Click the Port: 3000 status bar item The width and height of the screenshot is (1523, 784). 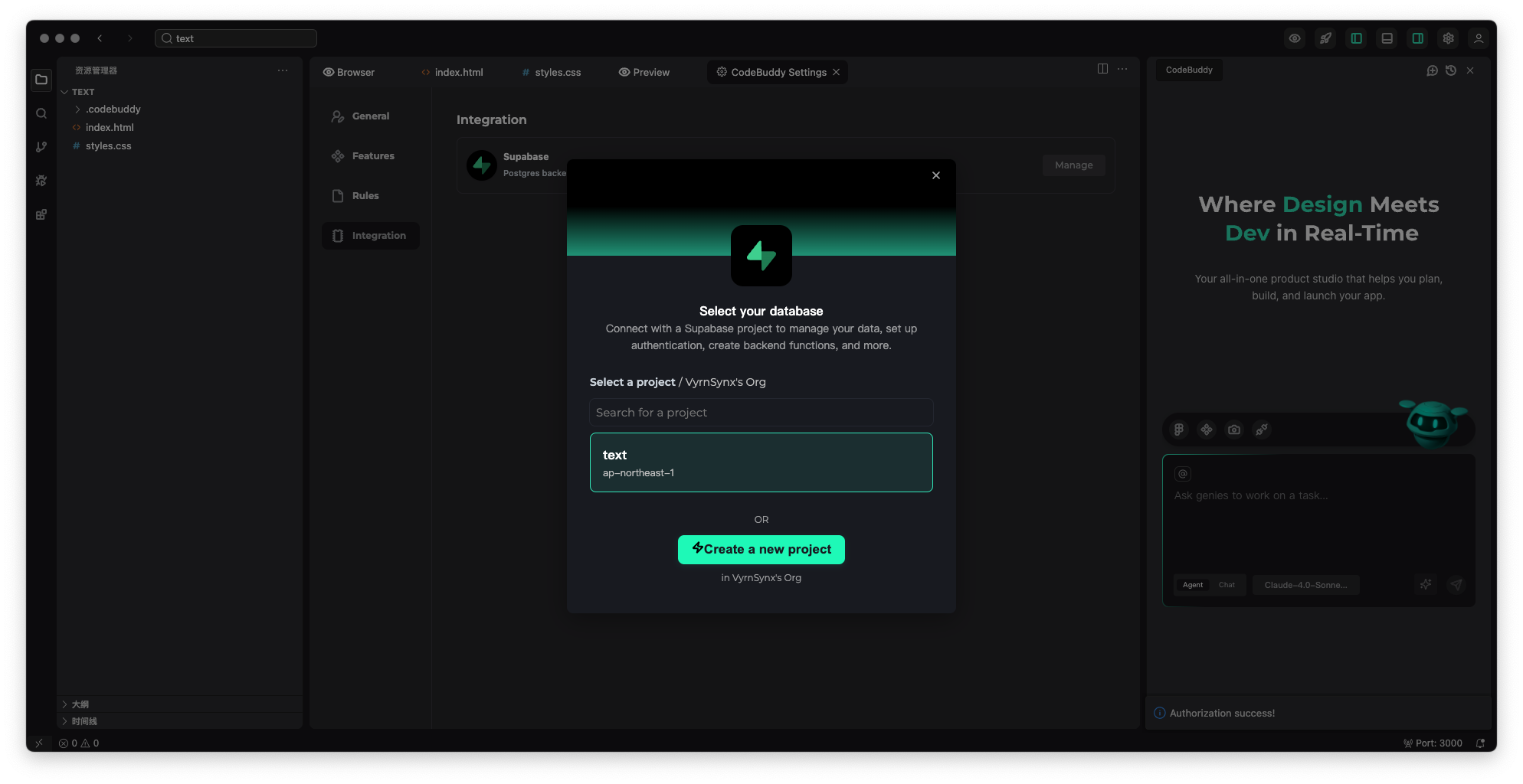click(1433, 743)
